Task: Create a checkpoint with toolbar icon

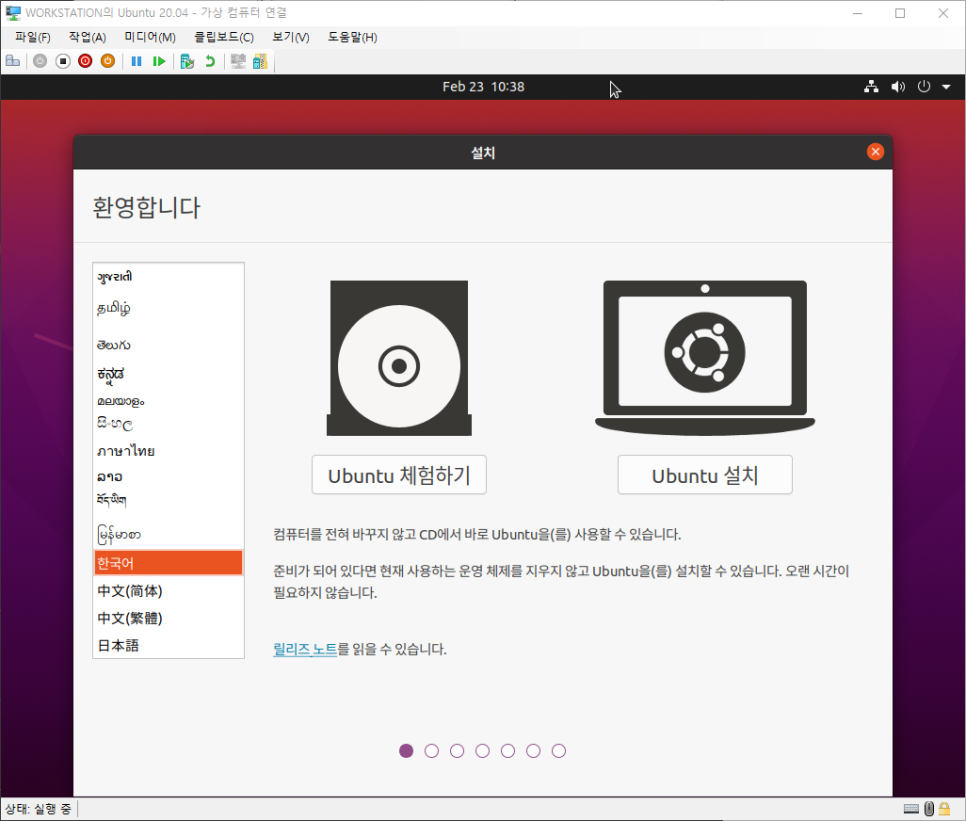Action: [187, 61]
